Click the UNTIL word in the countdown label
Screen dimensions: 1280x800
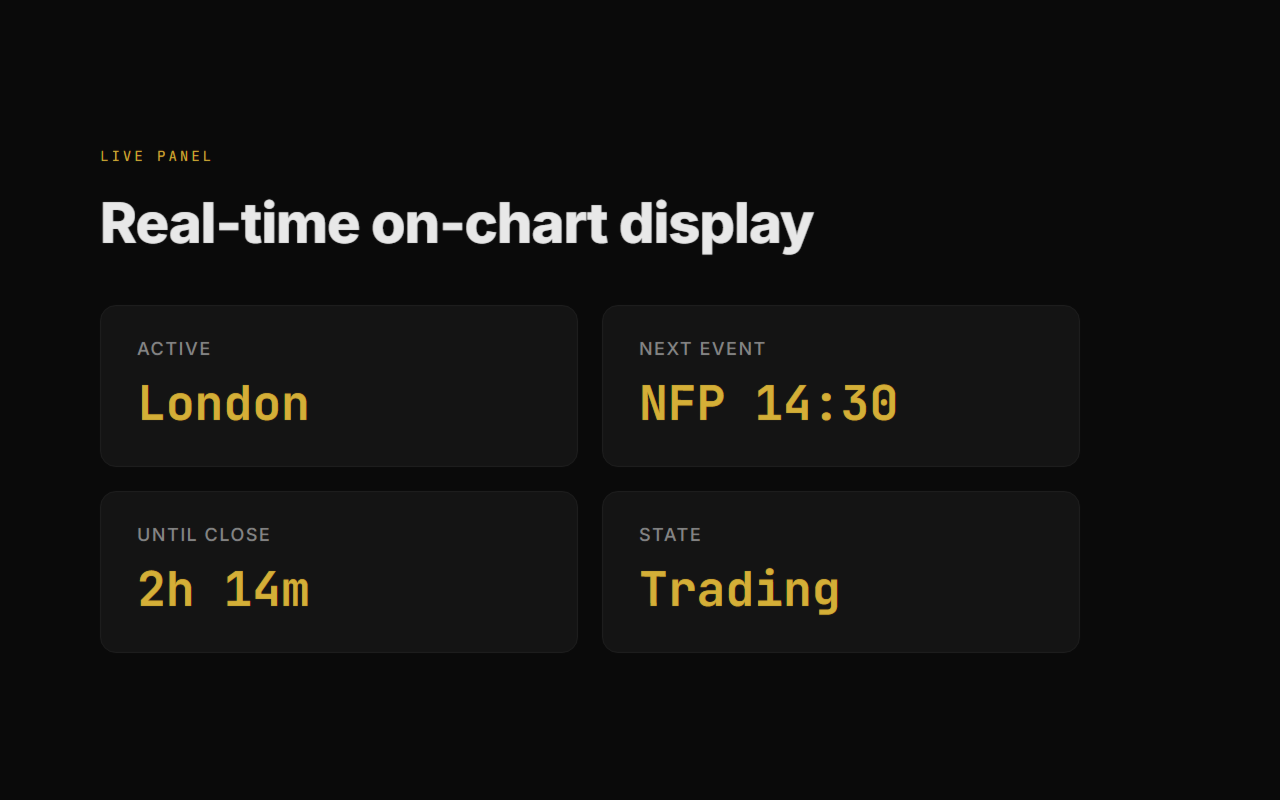pyautogui.click(x=167, y=535)
